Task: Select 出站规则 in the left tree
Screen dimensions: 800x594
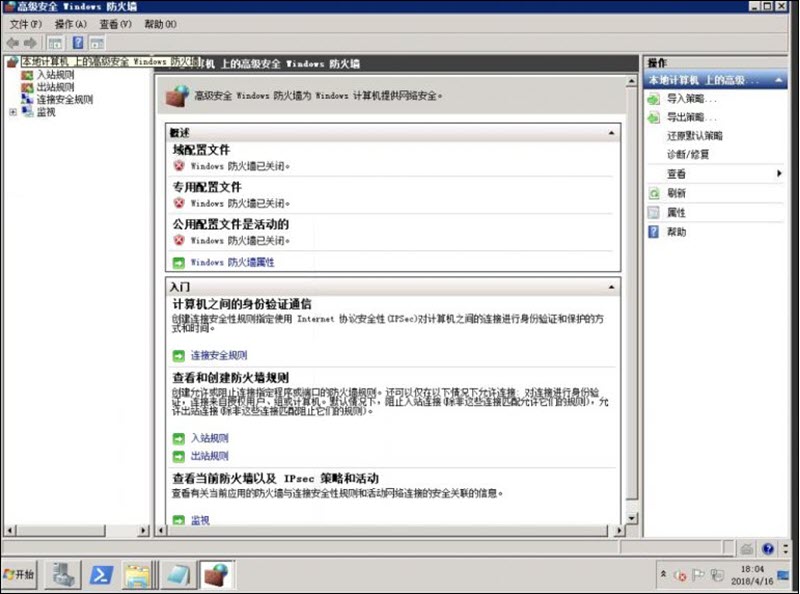Action: 55,87
